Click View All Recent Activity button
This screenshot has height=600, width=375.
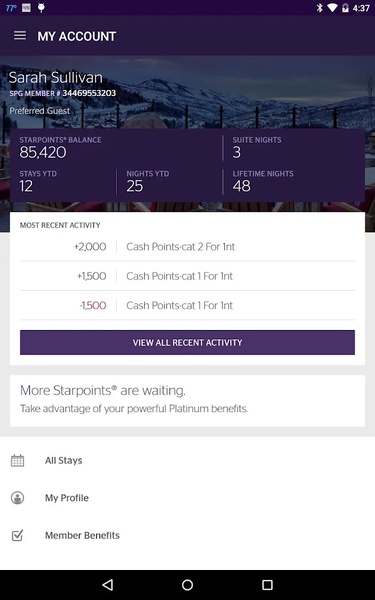(x=188, y=342)
